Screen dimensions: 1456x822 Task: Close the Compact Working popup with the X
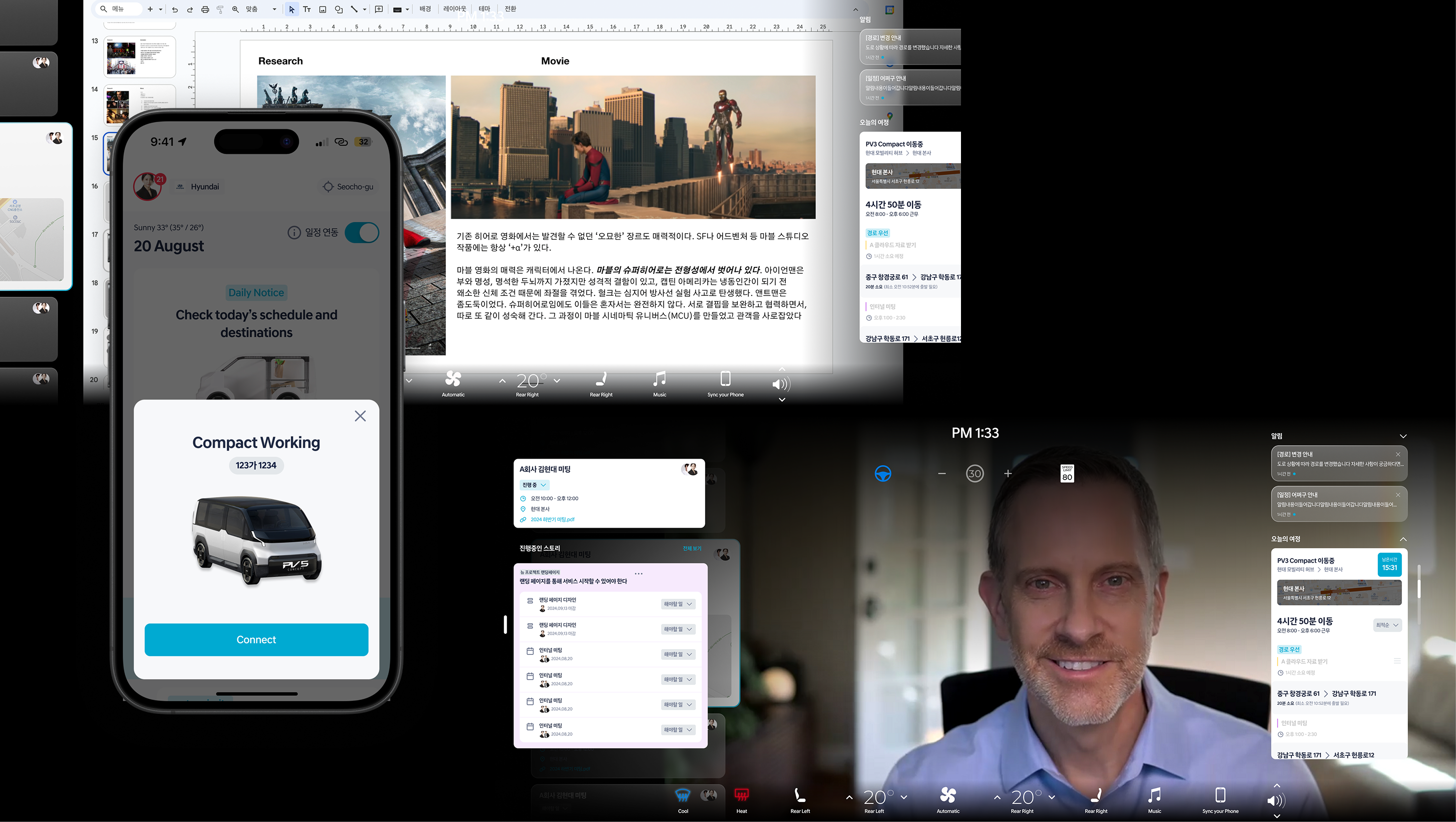[360, 416]
